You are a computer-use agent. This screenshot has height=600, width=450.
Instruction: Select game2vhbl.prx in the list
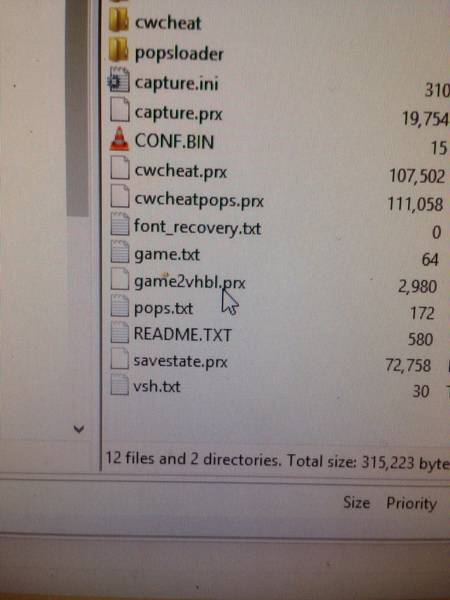189,282
